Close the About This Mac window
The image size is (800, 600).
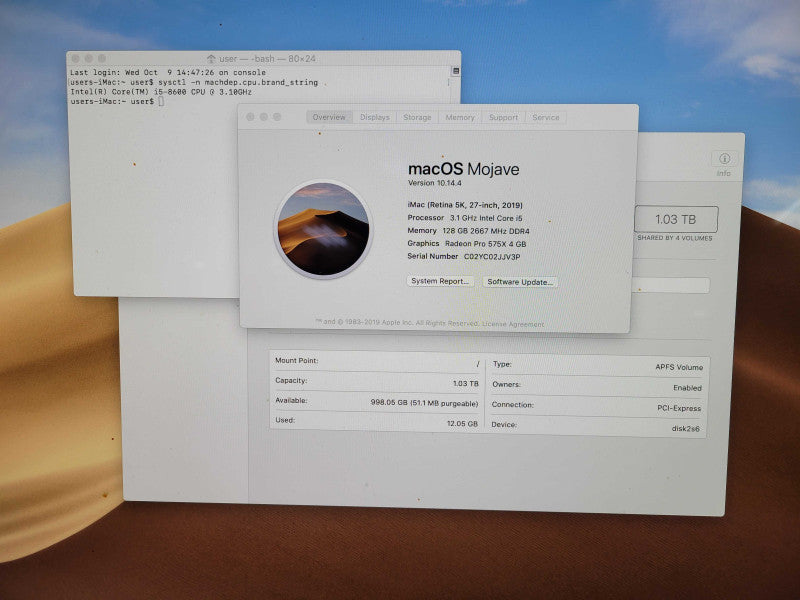(251, 117)
